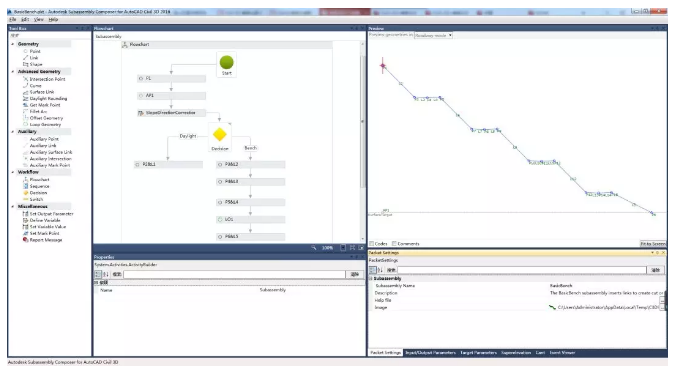The height and width of the screenshot is (376, 677).
Task: Pick the Auxiliary Link tool
Action: point(43,145)
